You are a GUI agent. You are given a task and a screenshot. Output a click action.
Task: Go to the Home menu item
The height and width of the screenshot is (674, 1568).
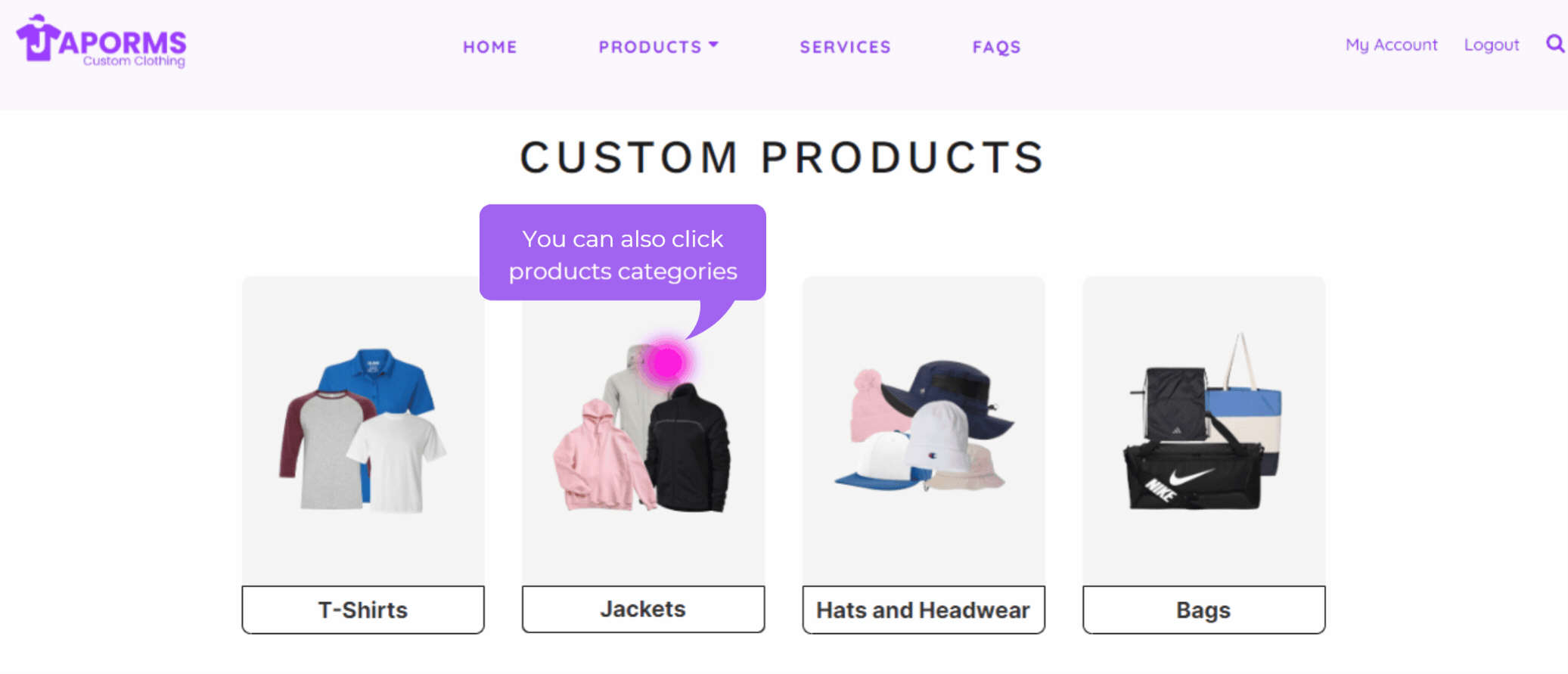pos(490,47)
